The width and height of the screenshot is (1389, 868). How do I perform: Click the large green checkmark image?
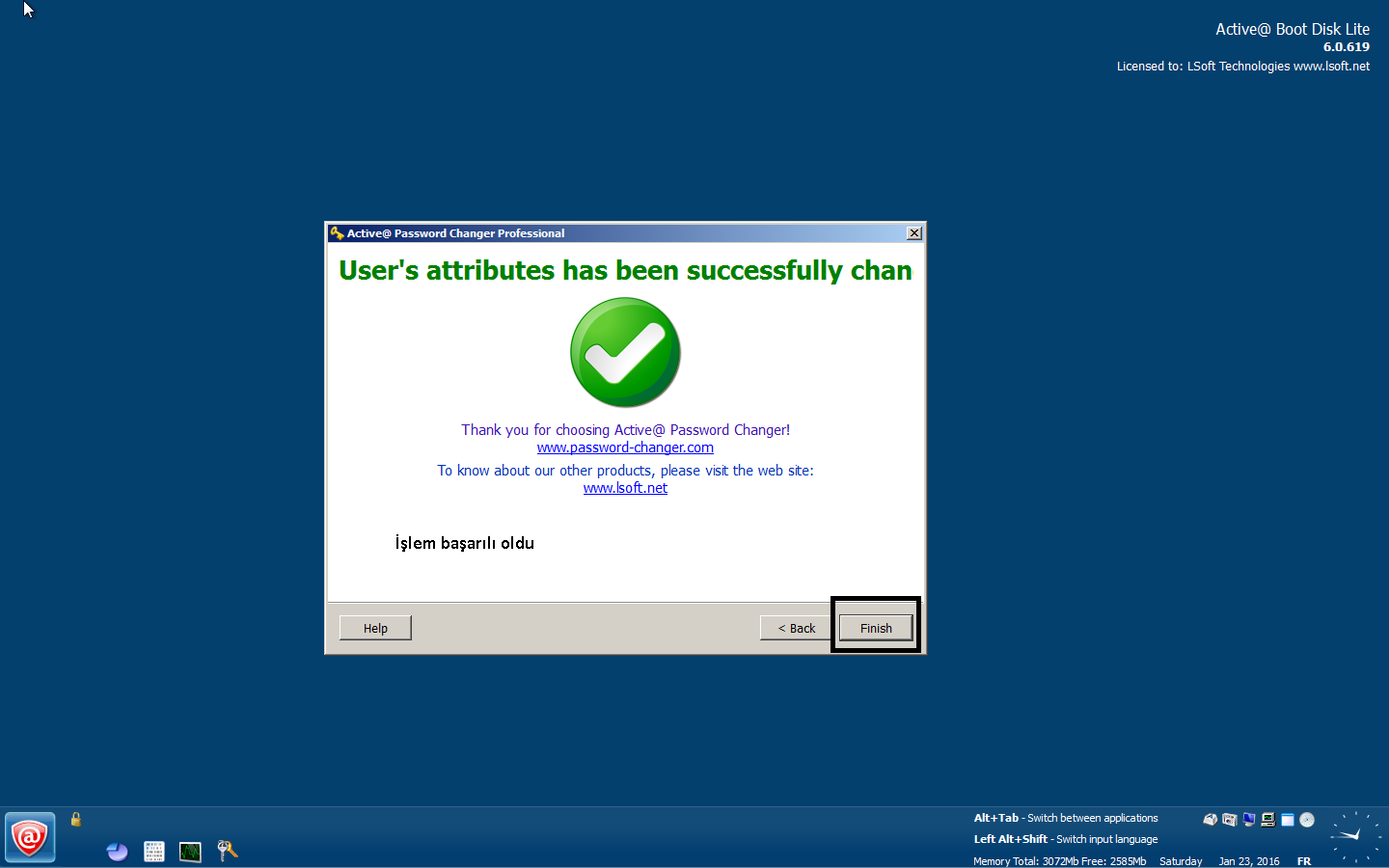[x=625, y=352]
